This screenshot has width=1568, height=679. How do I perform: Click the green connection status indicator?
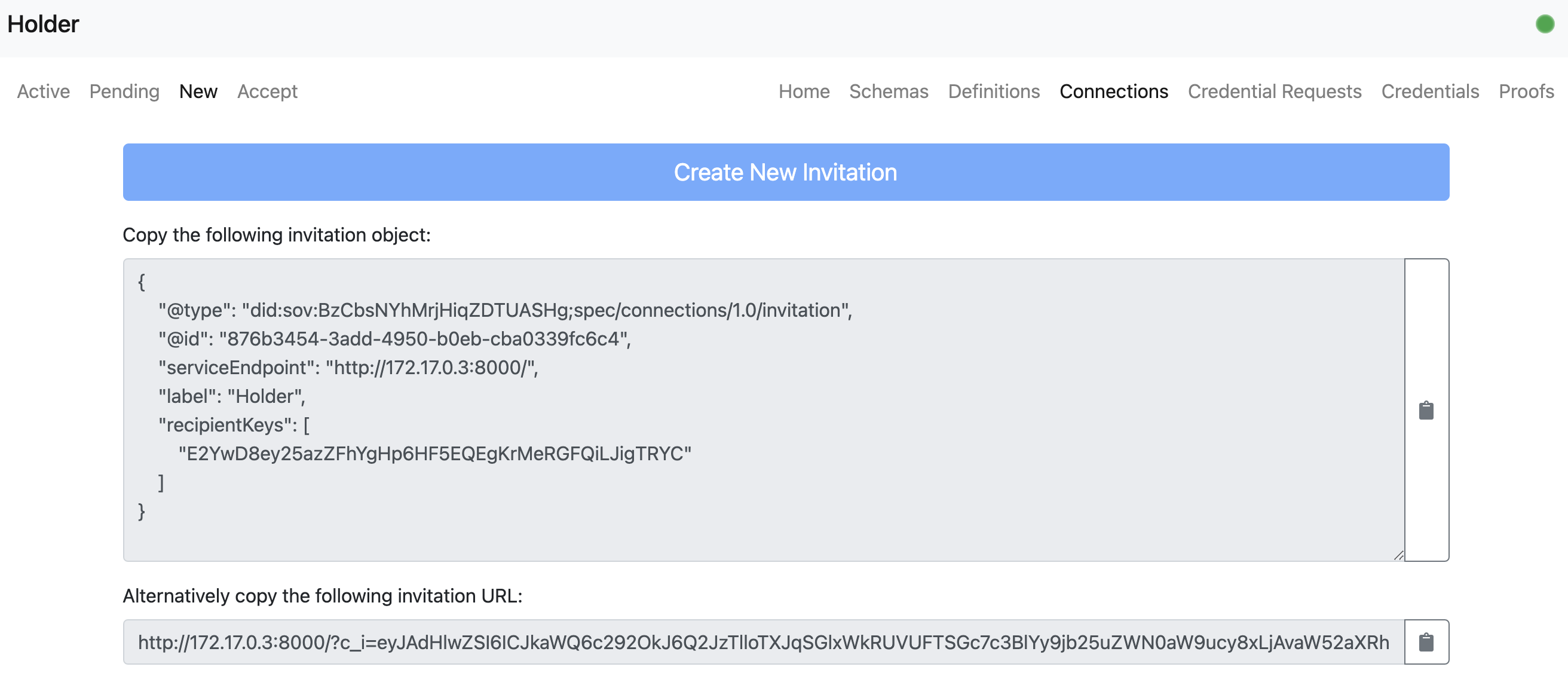coord(1544,25)
